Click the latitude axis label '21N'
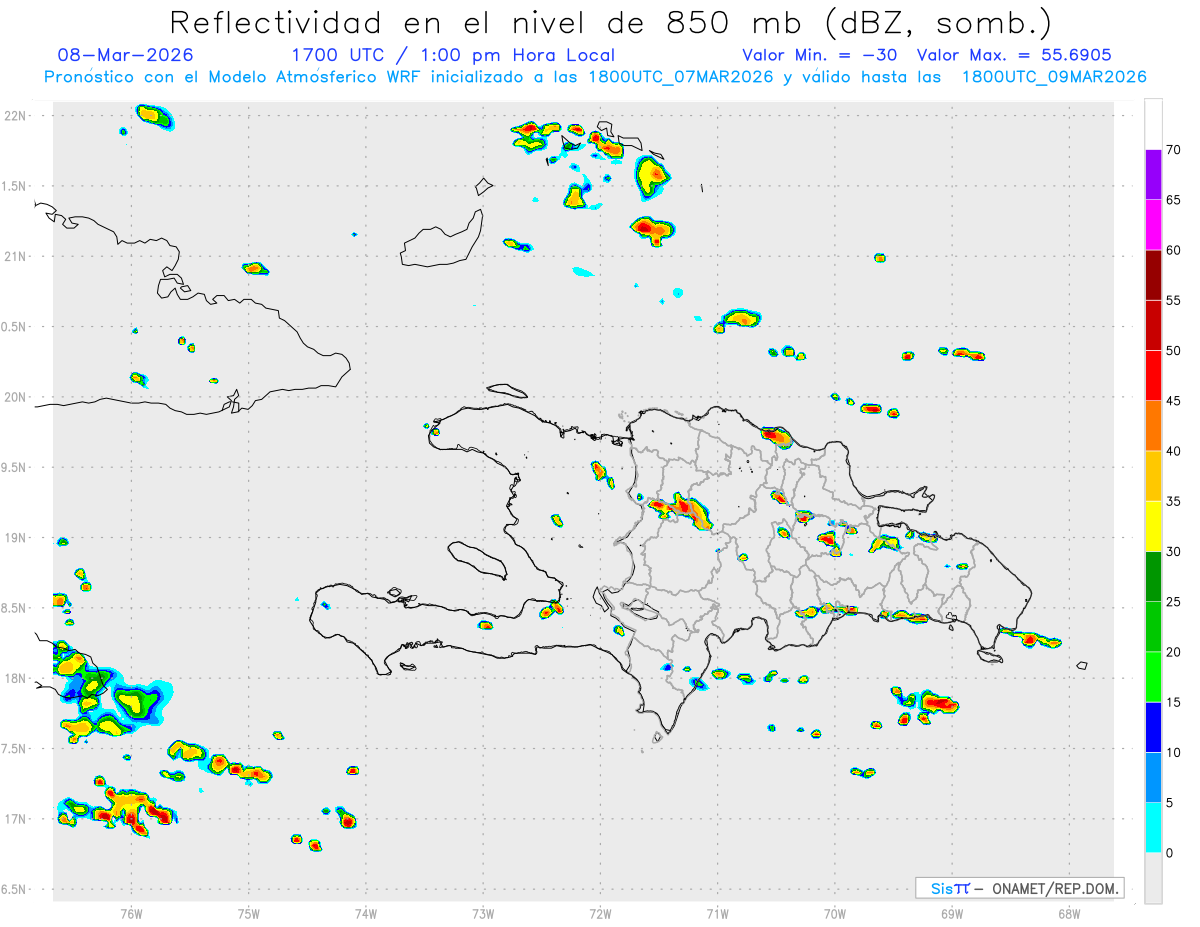Image resolution: width=1200 pixels, height=927 pixels. tap(16, 256)
